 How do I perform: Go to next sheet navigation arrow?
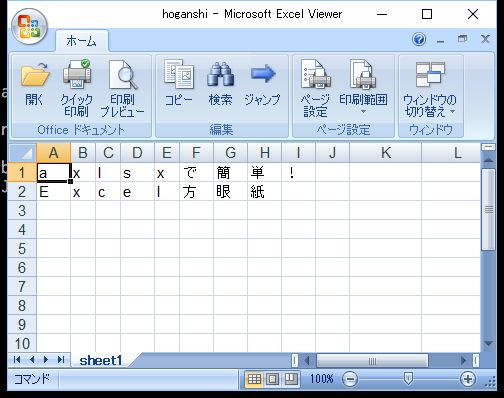coord(46,360)
